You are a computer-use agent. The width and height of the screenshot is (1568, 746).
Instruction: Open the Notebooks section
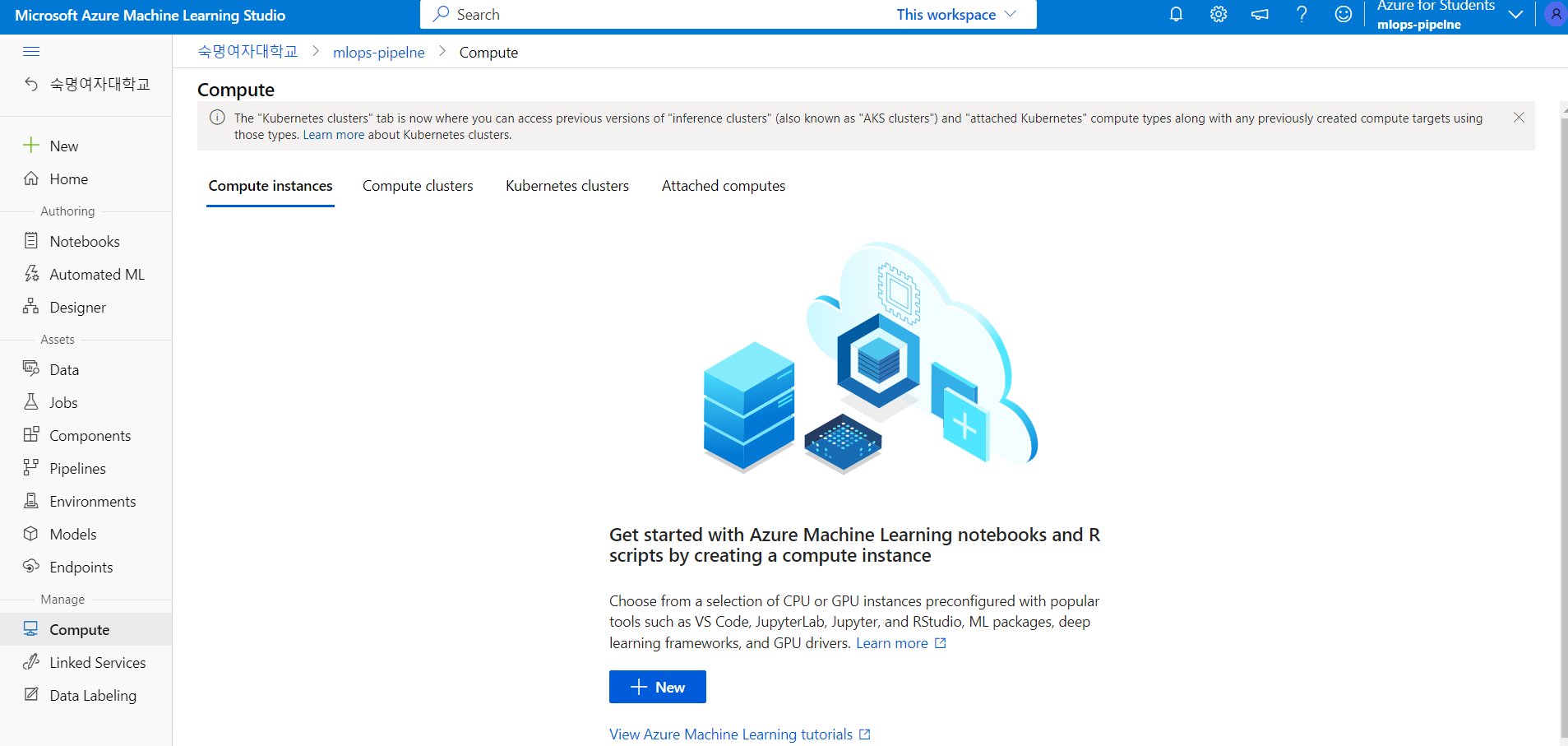pos(85,240)
